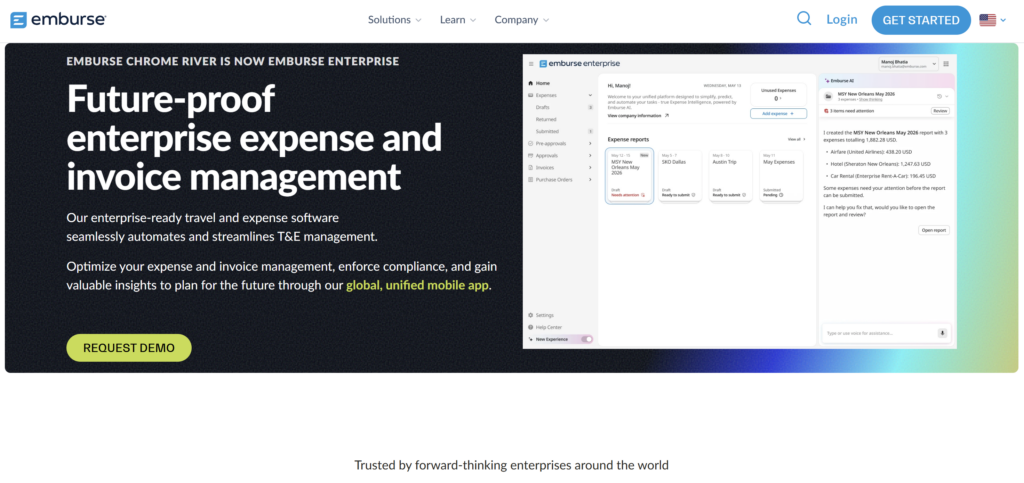Open Returned in the sidebar
The image size is (1024, 483).
click(x=546, y=119)
